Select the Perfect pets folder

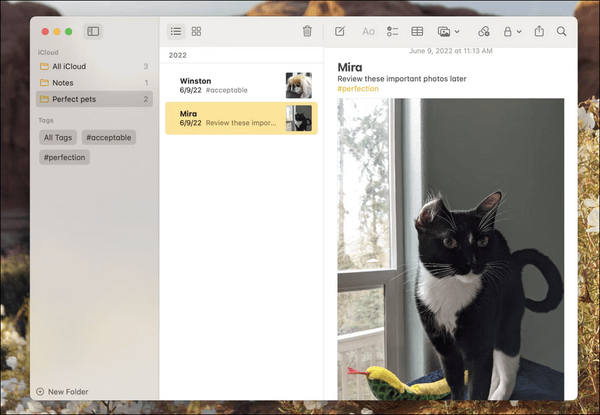(x=94, y=99)
